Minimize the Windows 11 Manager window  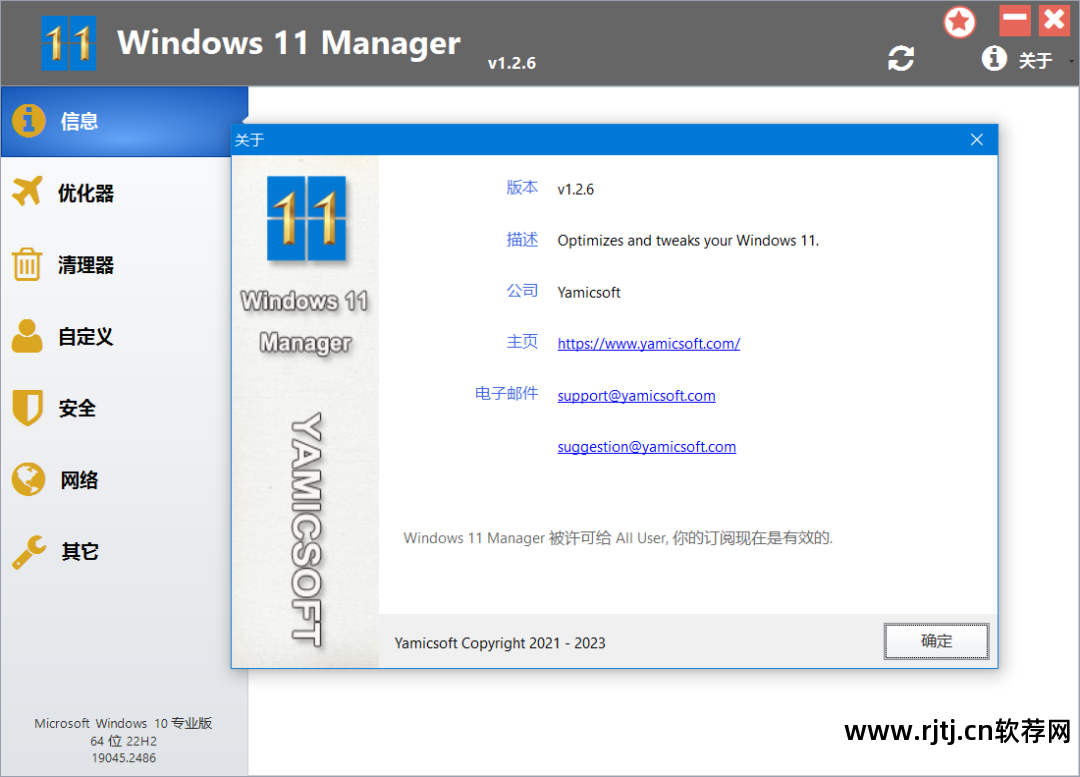coord(1015,21)
